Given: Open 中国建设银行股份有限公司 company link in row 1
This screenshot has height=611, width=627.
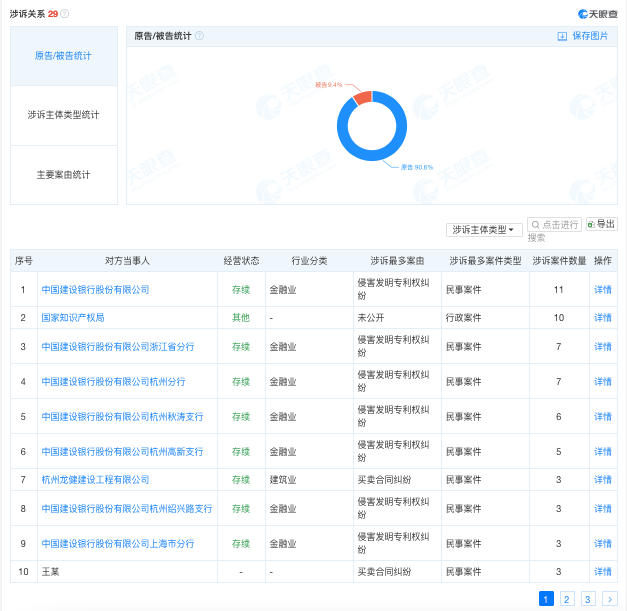Looking at the screenshot, I should pyautogui.click(x=95, y=290).
